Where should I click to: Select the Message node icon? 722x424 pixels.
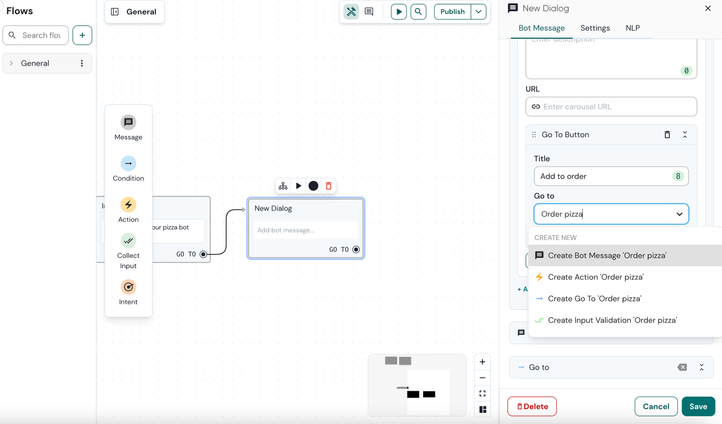pos(128,122)
